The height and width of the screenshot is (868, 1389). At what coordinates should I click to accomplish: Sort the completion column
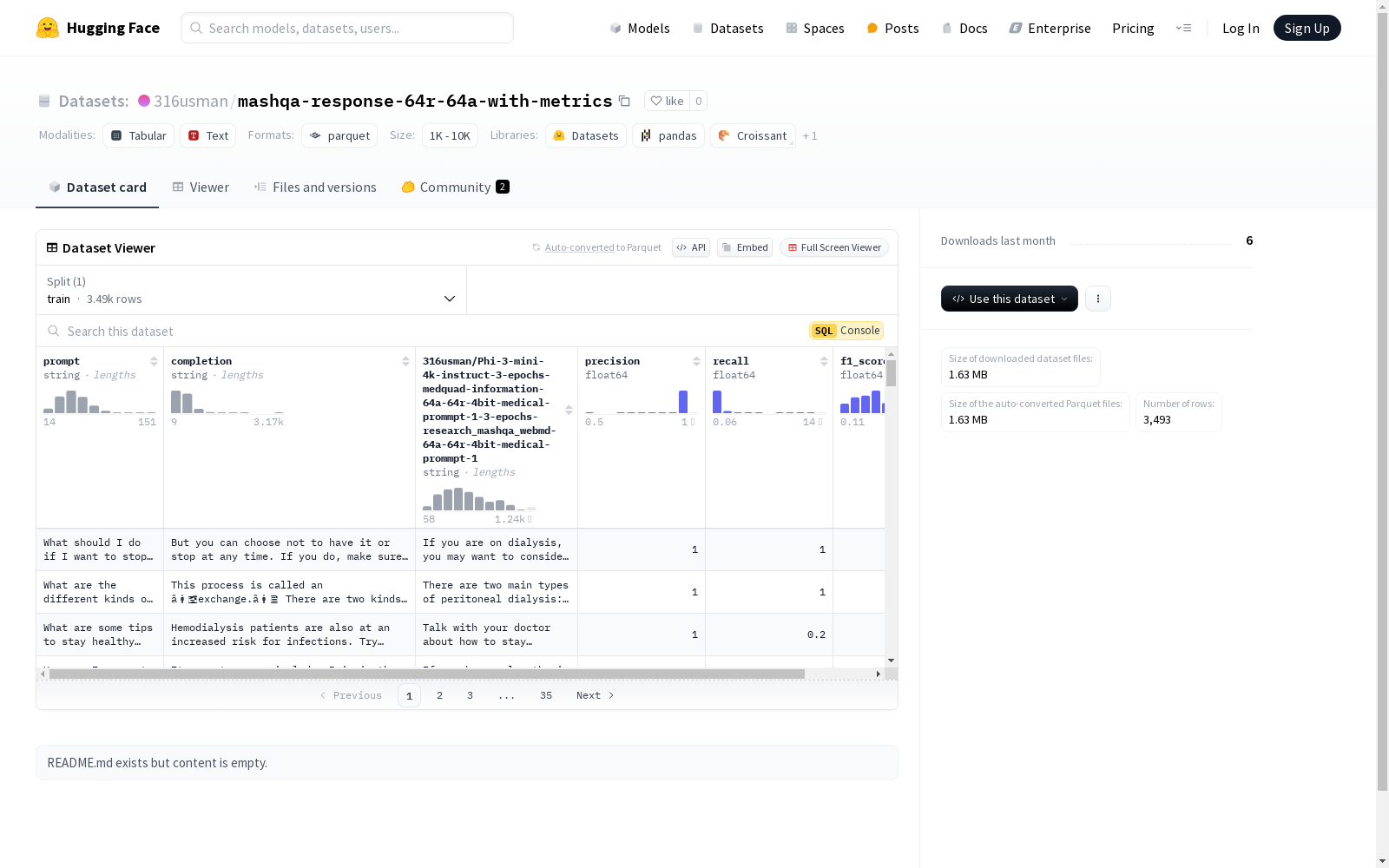[x=405, y=361]
